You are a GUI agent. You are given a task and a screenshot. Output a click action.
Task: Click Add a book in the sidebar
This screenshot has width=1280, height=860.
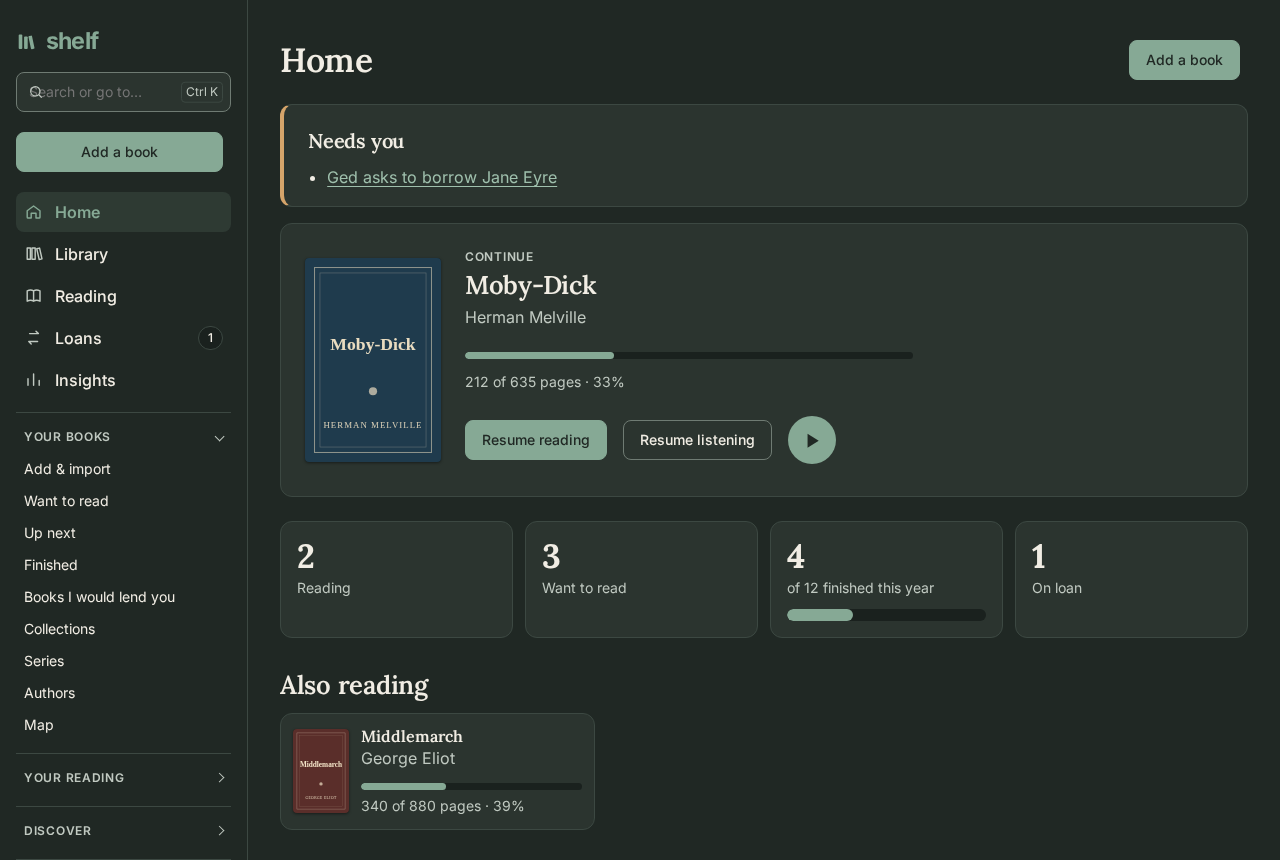tap(119, 152)
